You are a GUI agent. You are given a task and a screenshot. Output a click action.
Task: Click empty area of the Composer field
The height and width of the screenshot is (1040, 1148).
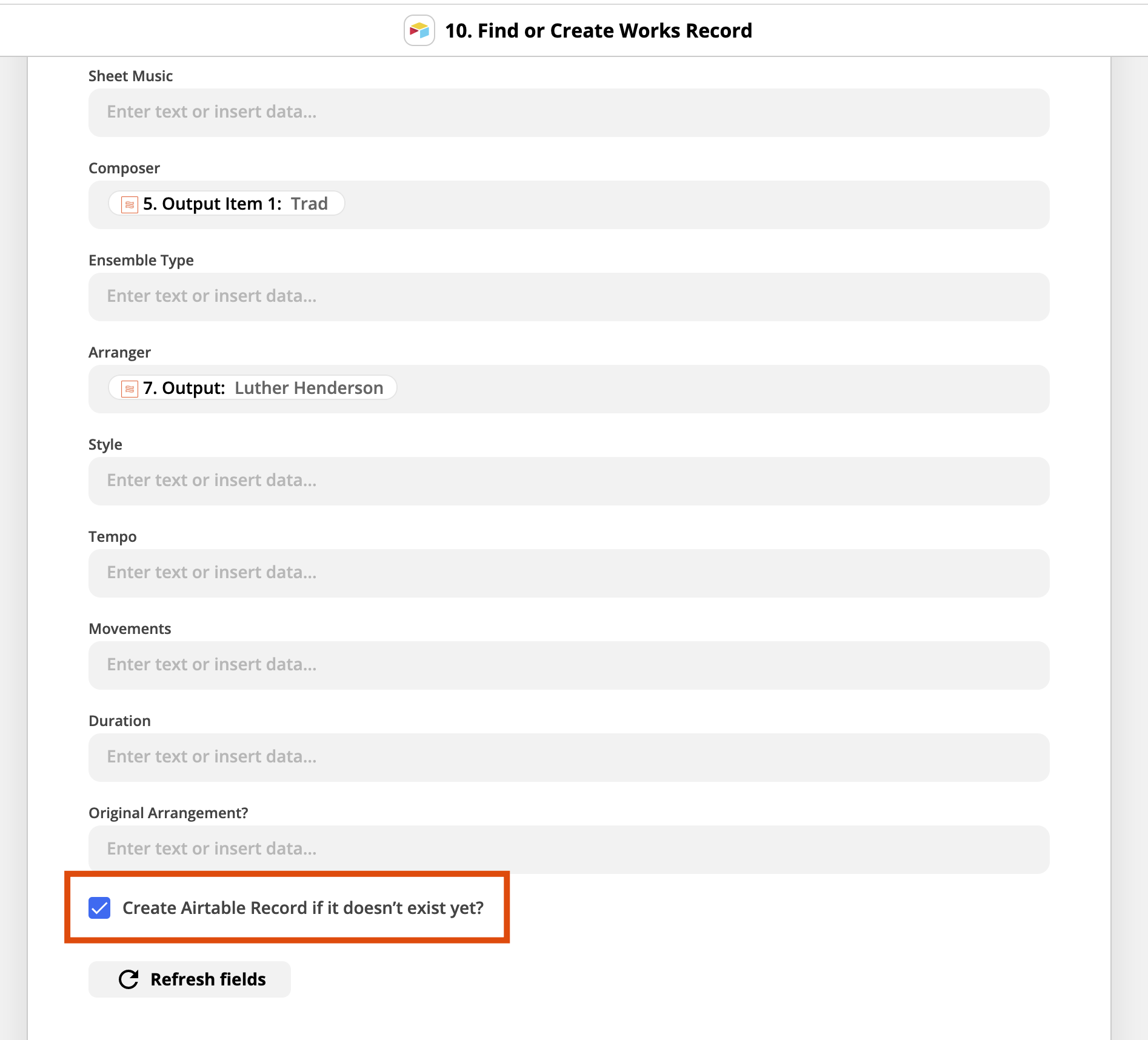(697, 205)
